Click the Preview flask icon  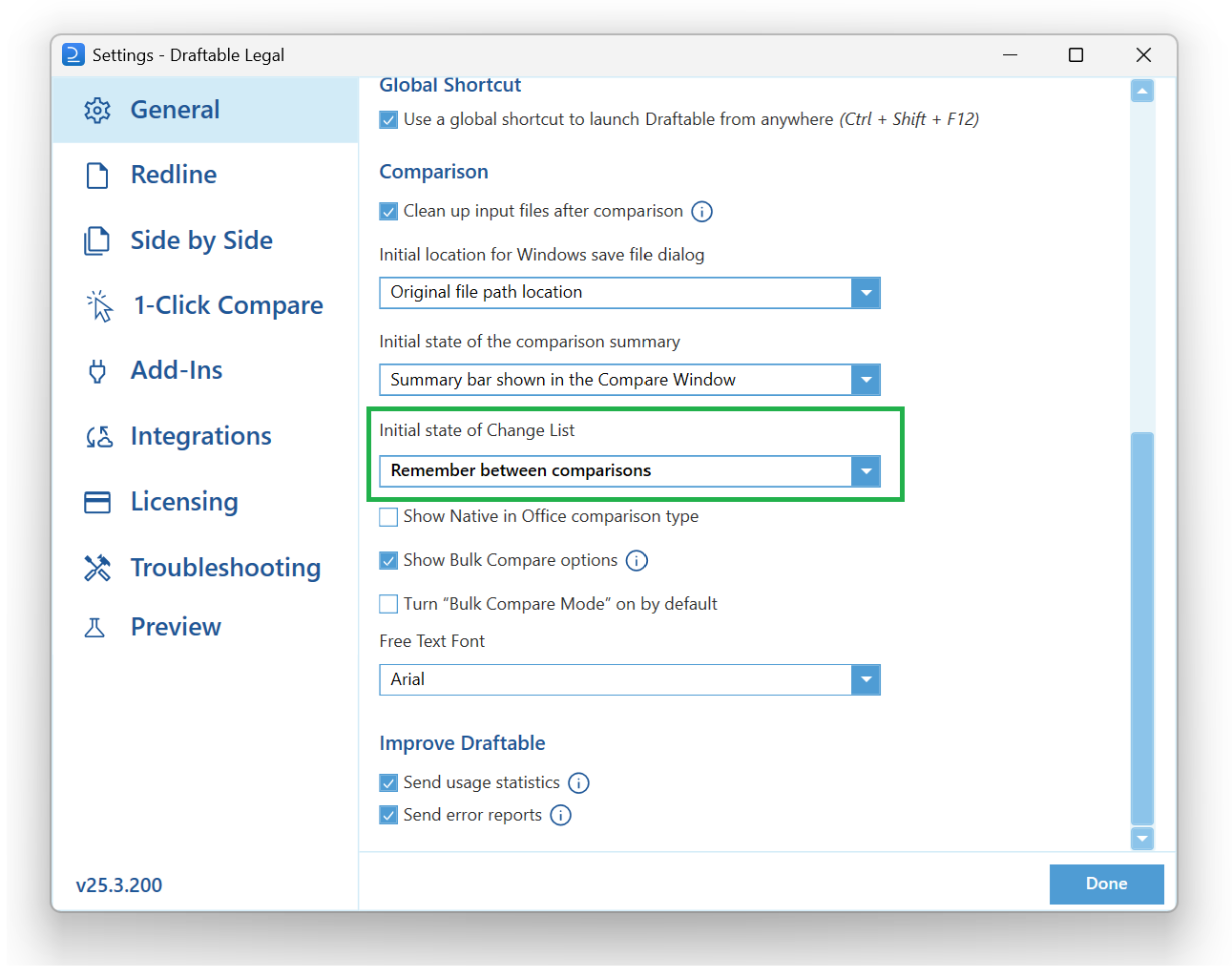[94, 628]
